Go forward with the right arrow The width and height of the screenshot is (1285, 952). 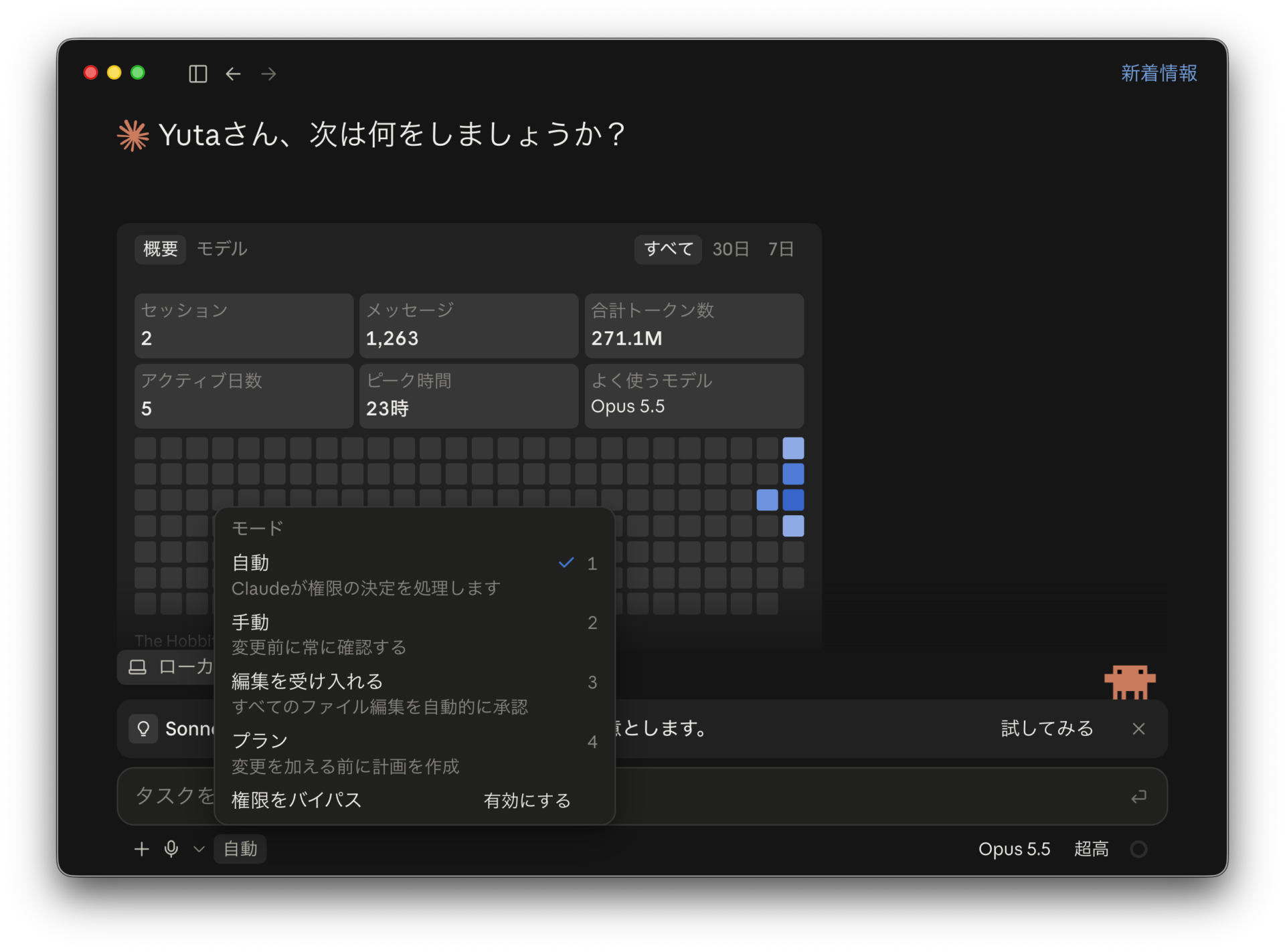click(268, 74)
